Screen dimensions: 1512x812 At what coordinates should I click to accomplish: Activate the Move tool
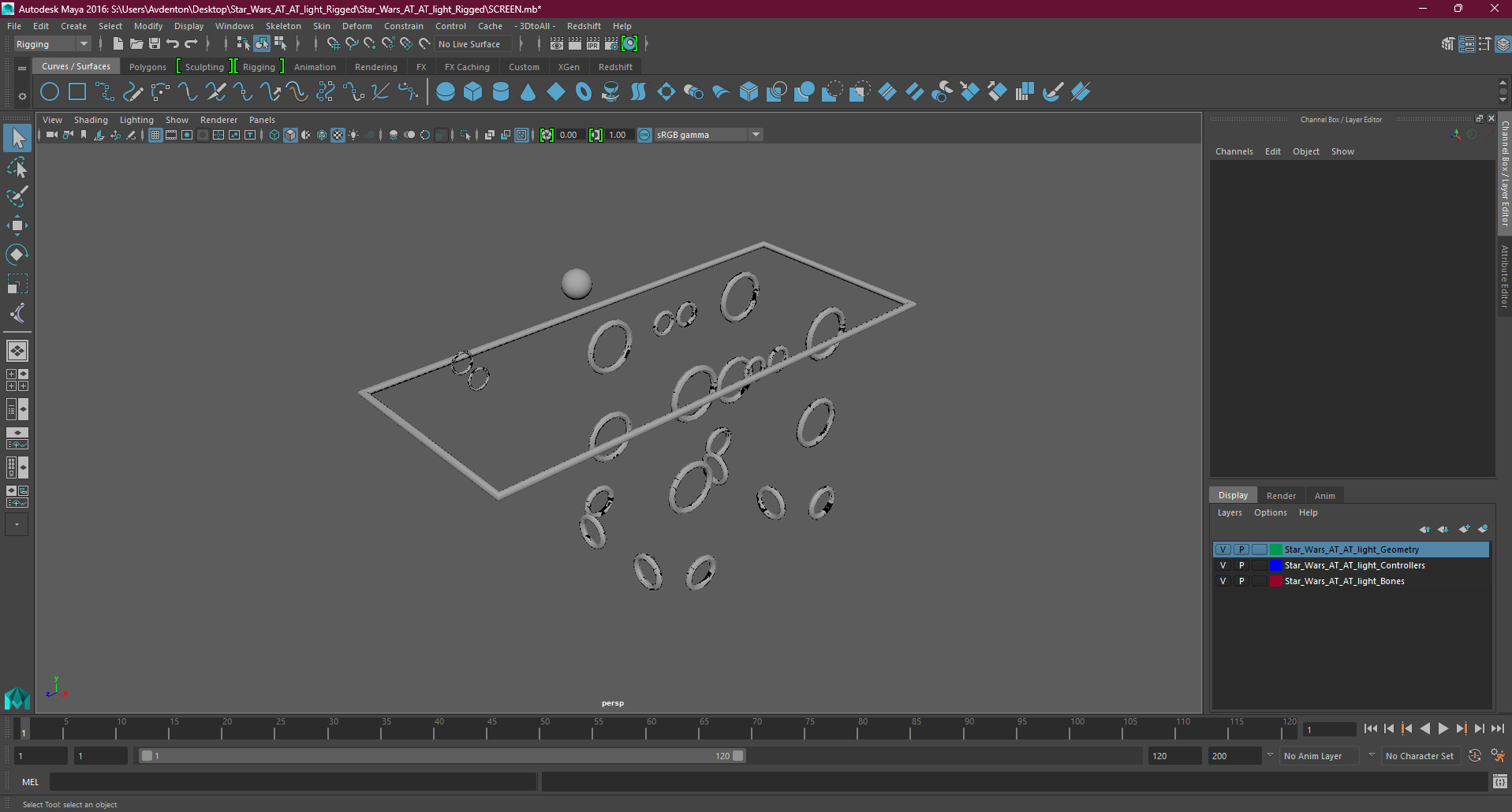pyautogui.click(x=17, y=225)
